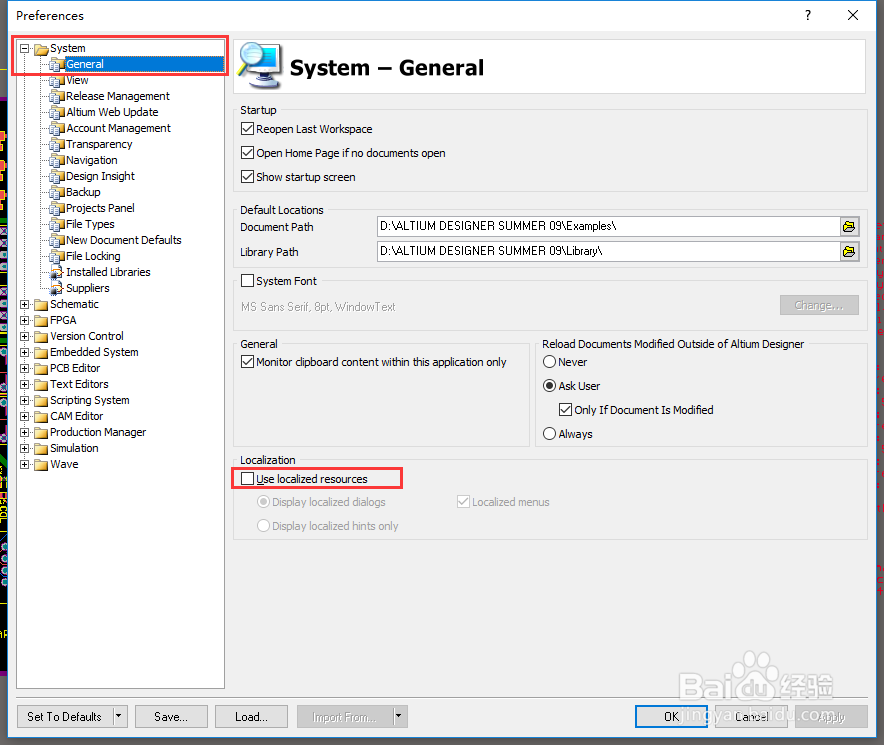
Task: Click the Load... button
Action: 251,716
